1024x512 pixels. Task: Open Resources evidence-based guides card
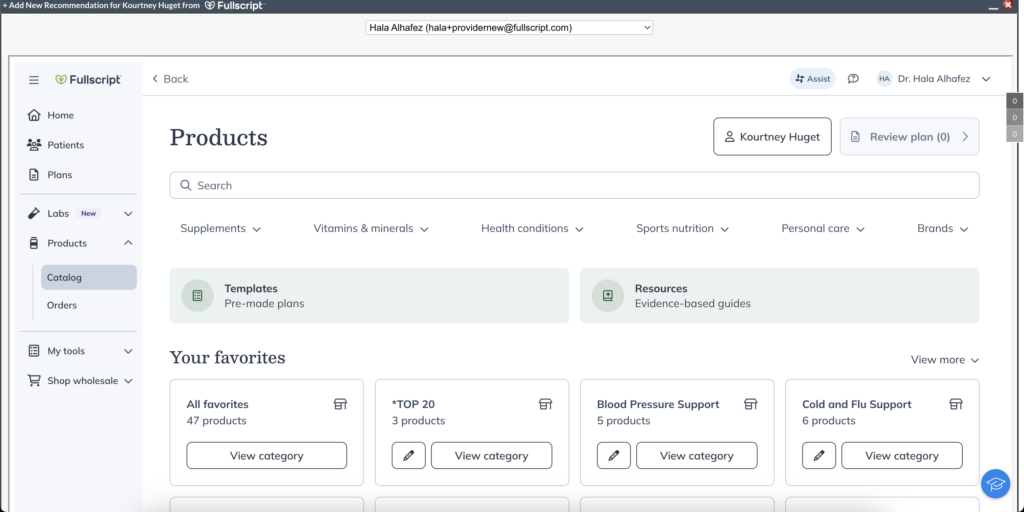(780, 296)
